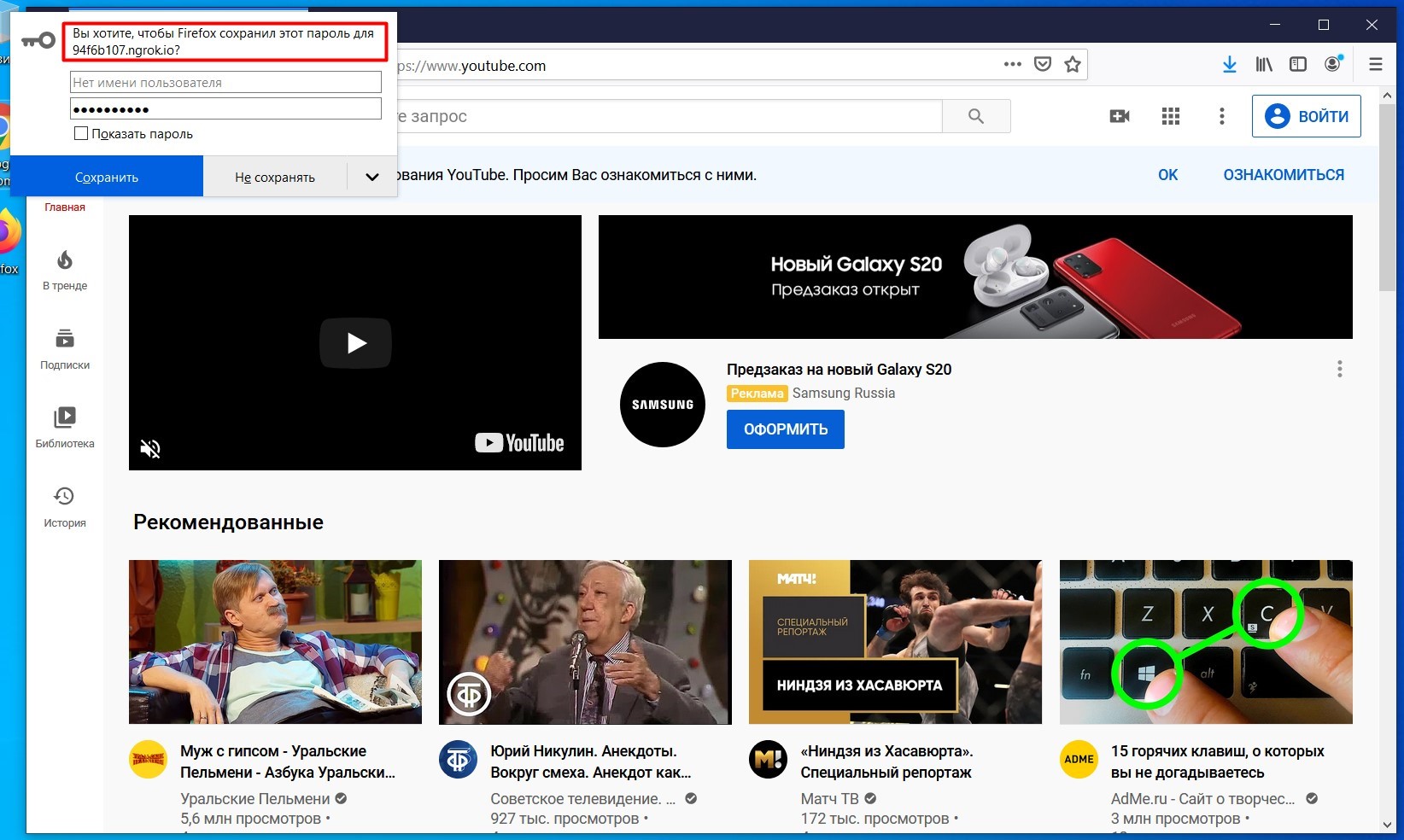Screen dimensions: 1404x840
Task: Bookmark this page with the star icon
Action: coord(1073,65)
